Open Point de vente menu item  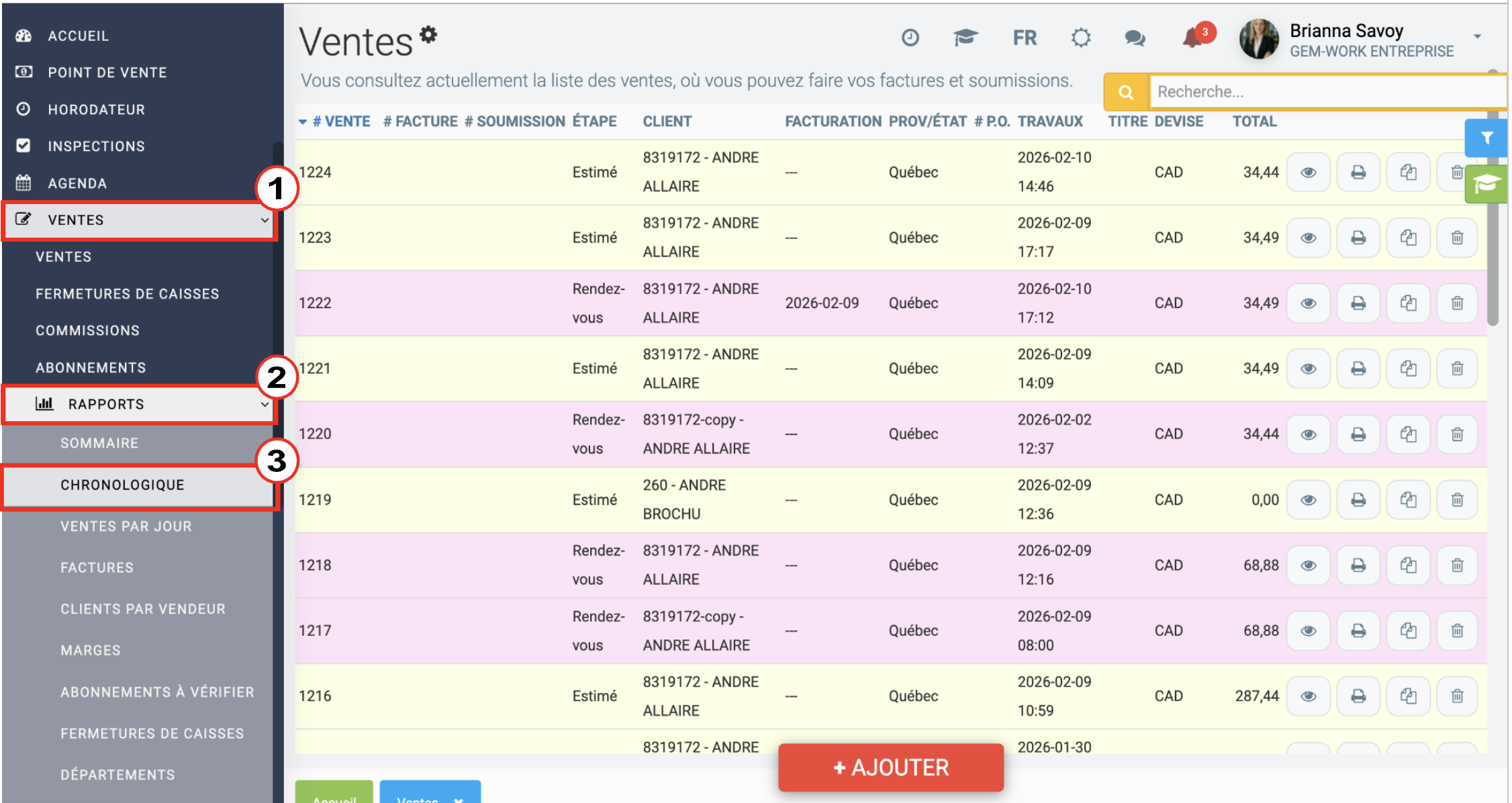[107, 72]
